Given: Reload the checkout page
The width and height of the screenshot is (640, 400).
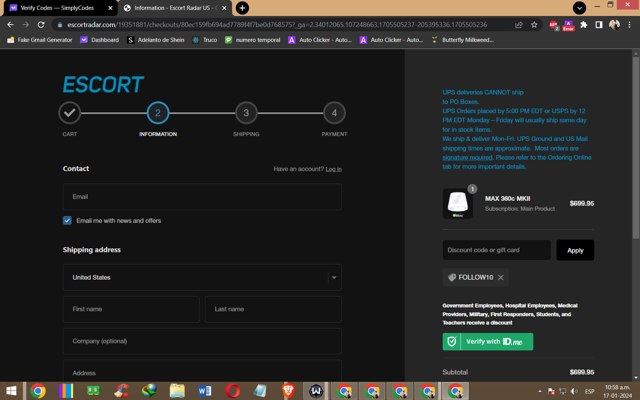Looking at the screenshot, I should coord(41,24).
